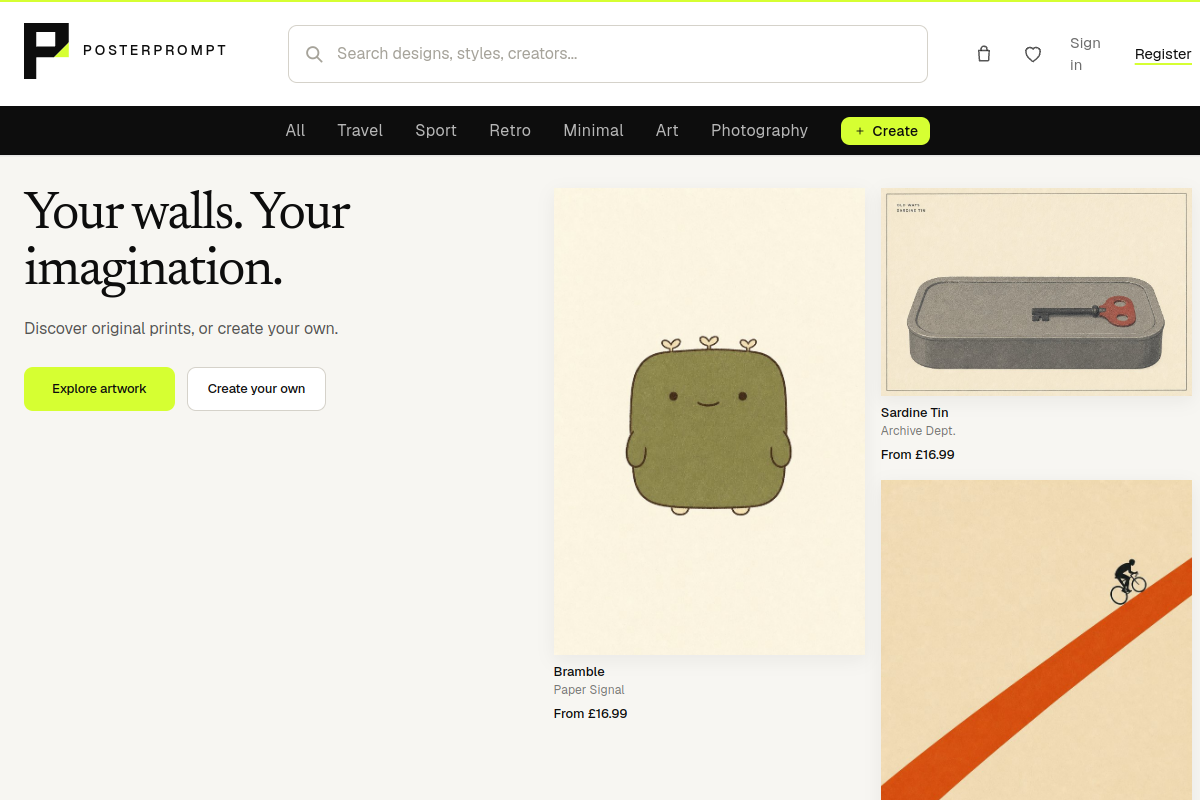This screenshot has height=800, width=1200.
Task: Click the Sardine Tin 'From £16.99' price
Action: point(917,454)
